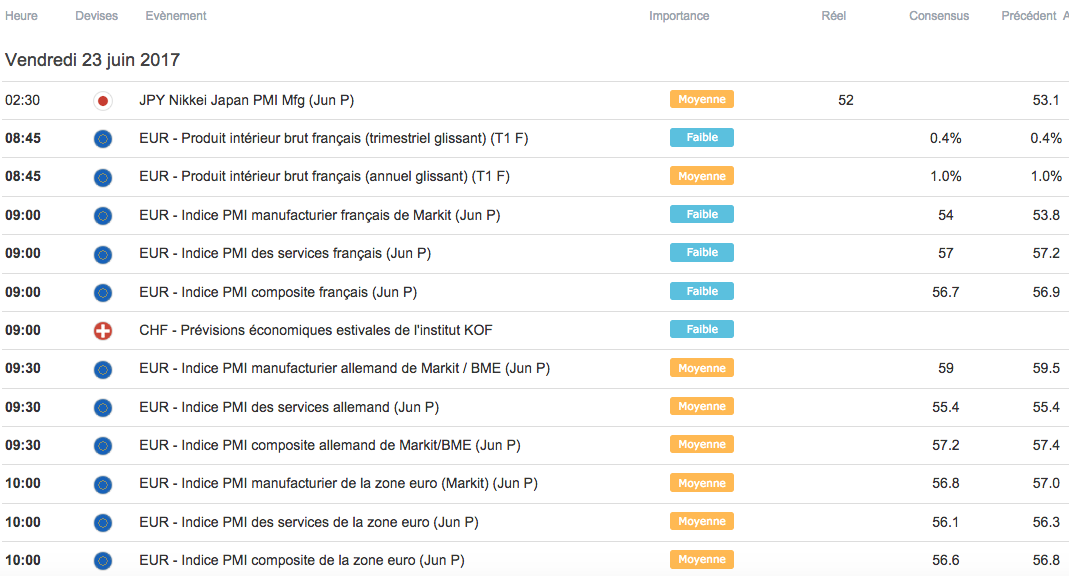Open the CHF KOF summer economic forecast event

point(316,330)
